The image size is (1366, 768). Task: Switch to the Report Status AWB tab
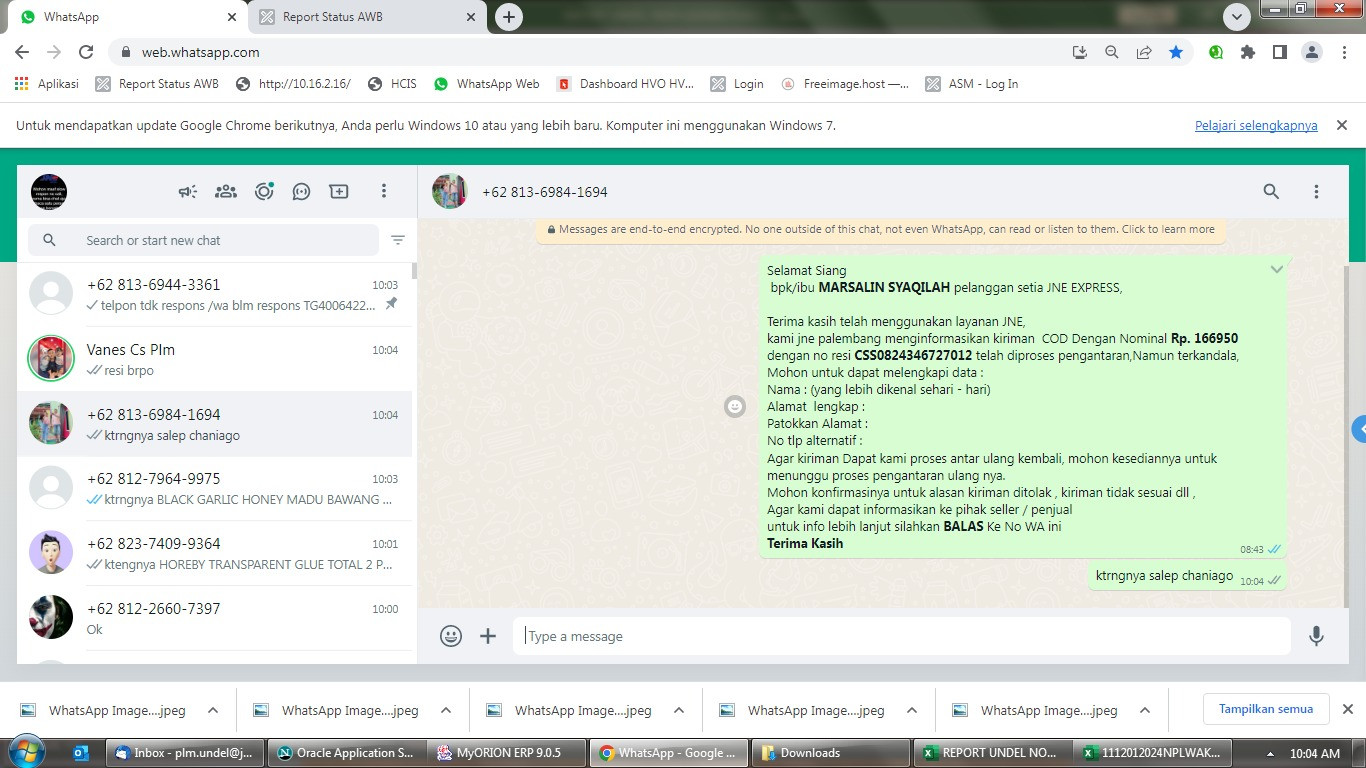pyautogui.click(x=367, y=17)
